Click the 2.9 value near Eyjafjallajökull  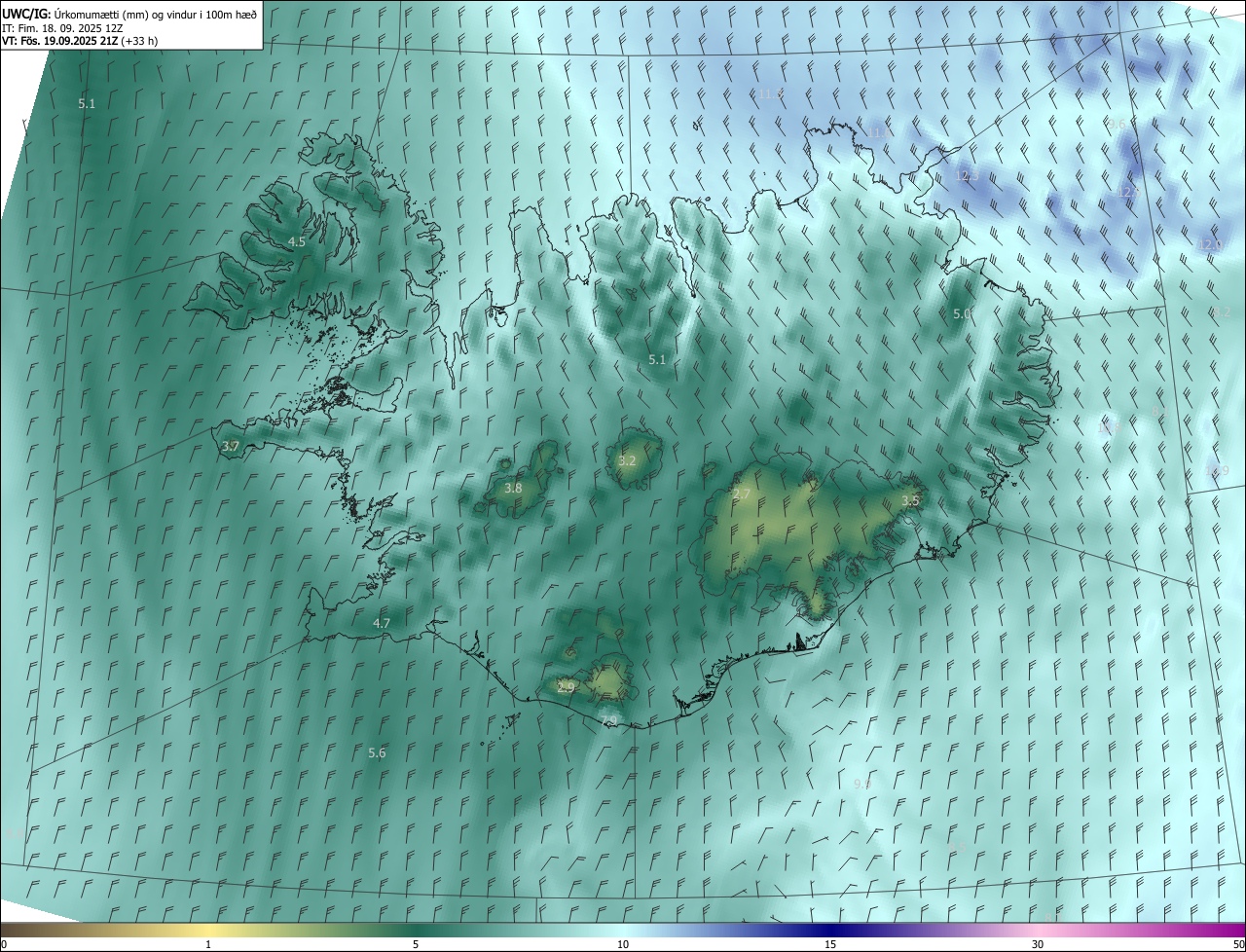click(567, 686)
